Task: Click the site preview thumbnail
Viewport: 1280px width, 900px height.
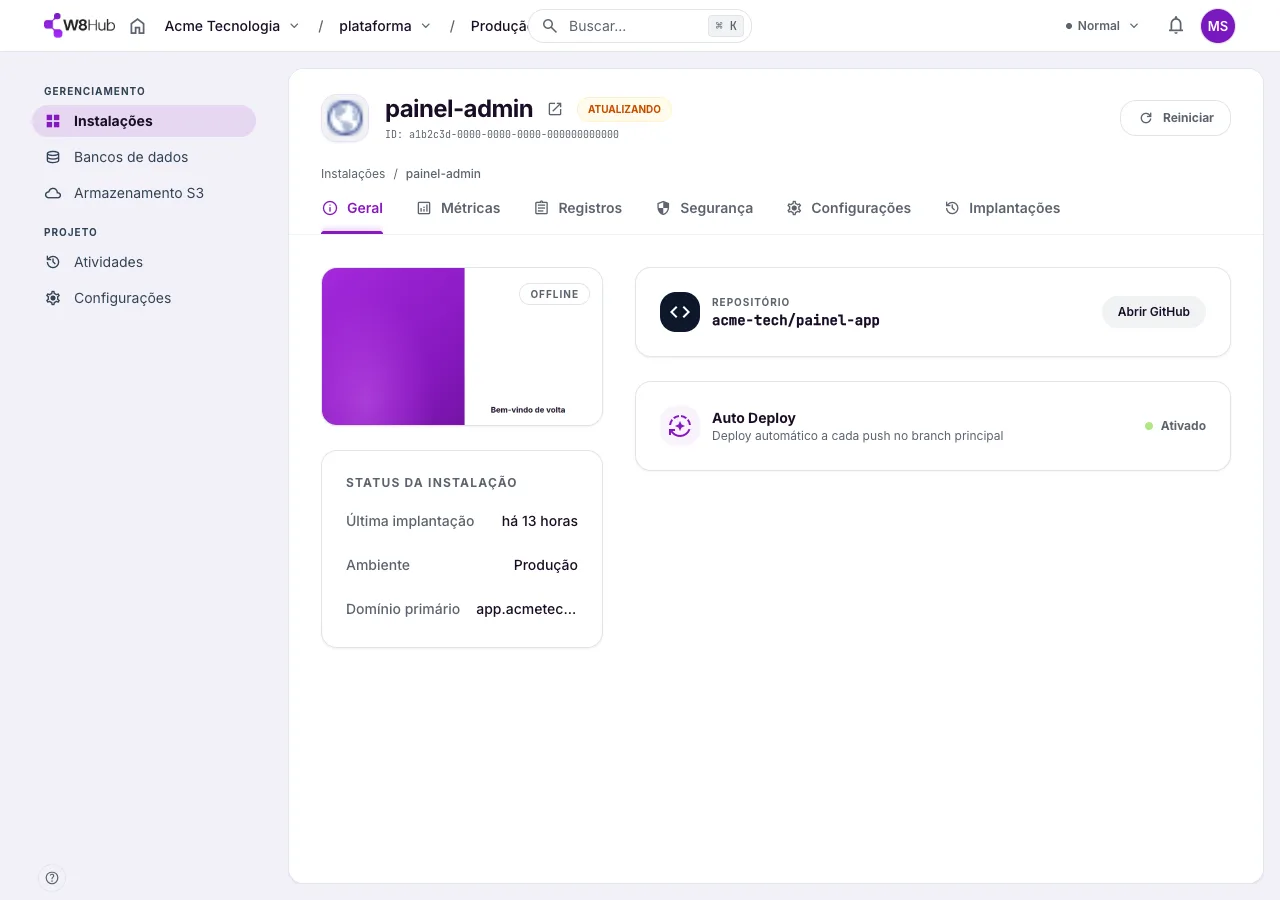Action: coord(462,346)
